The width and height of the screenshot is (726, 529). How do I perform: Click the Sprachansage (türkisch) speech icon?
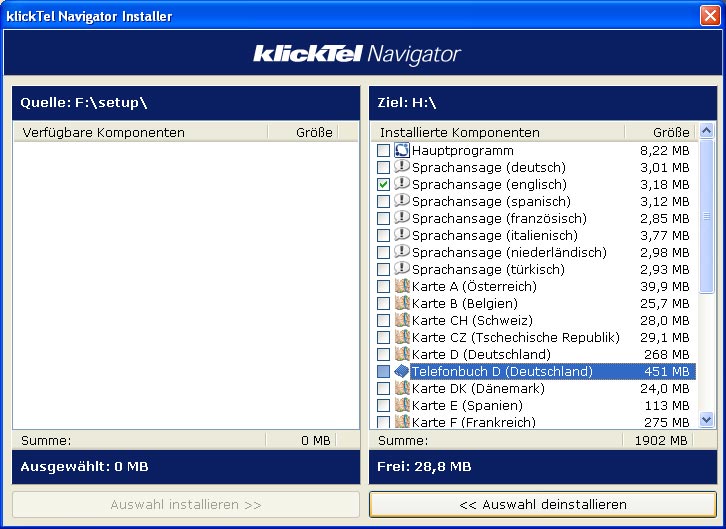coord(402,269)
